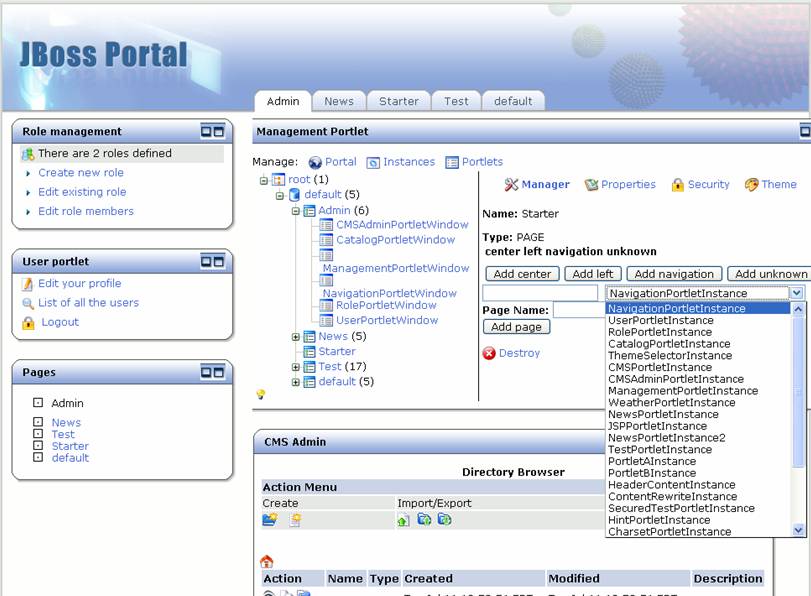Click the Properties icon
The image size is (811, 596).
(x=591, y=185)
